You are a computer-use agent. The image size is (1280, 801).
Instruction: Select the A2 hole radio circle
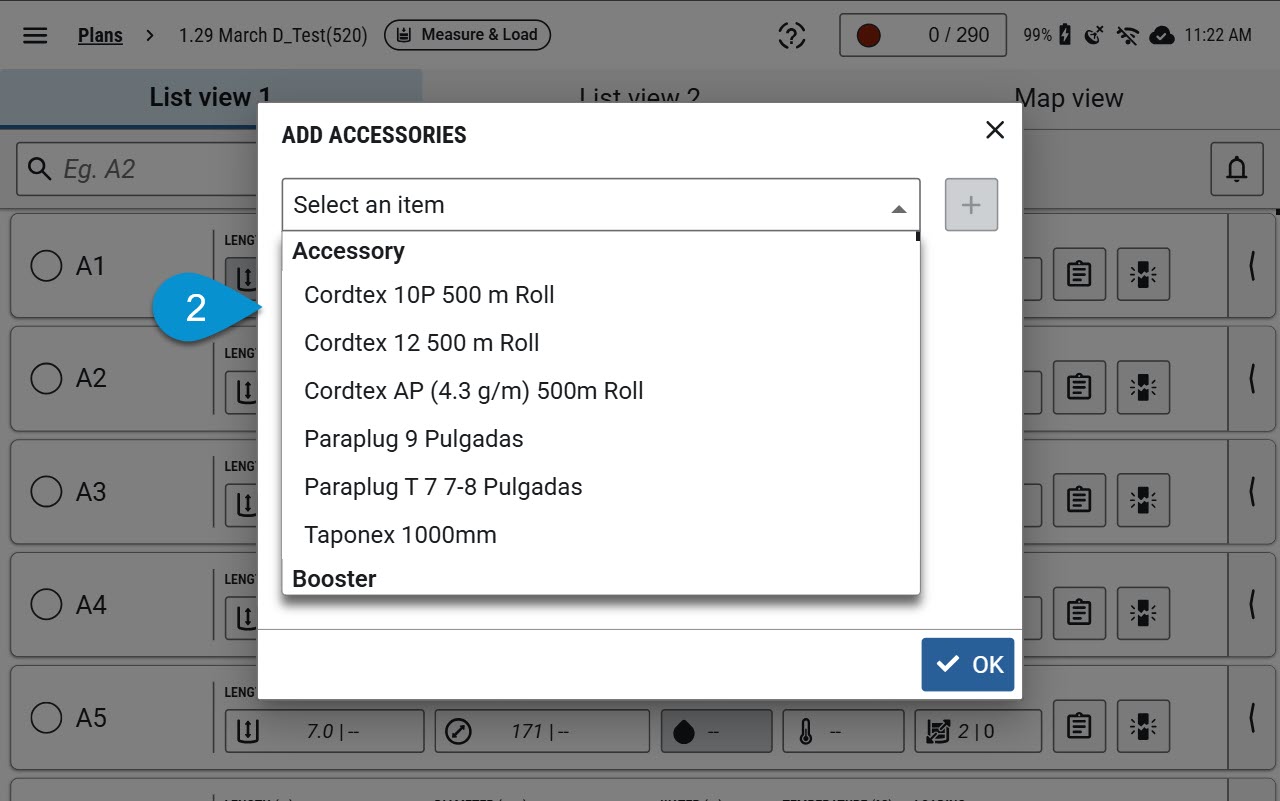coord(46,379)
